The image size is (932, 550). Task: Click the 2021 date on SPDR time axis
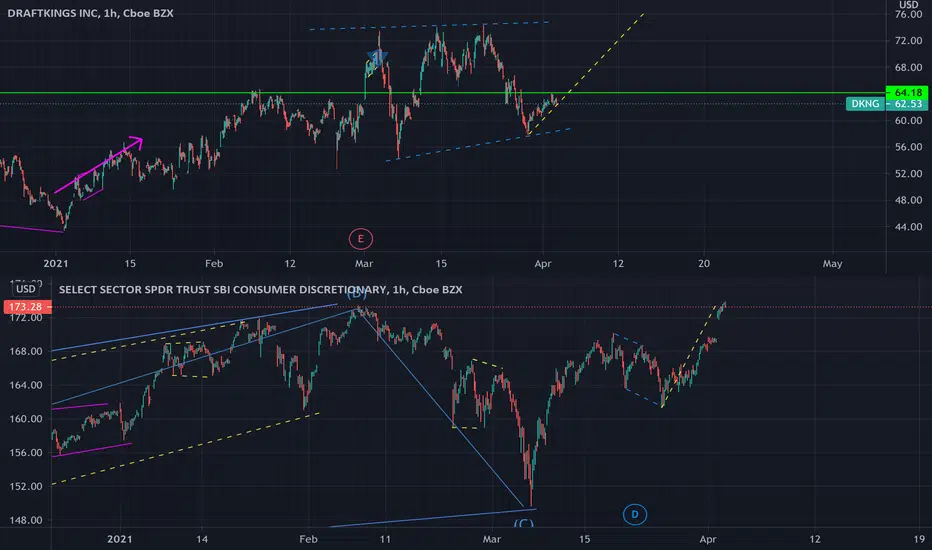coord(119,539)
